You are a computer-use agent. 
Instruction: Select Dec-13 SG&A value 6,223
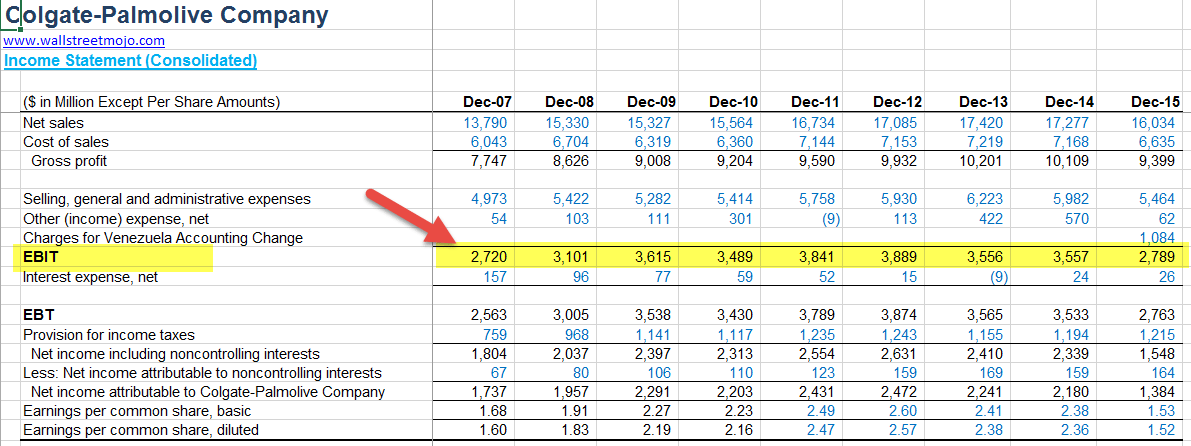coord(985,199)
